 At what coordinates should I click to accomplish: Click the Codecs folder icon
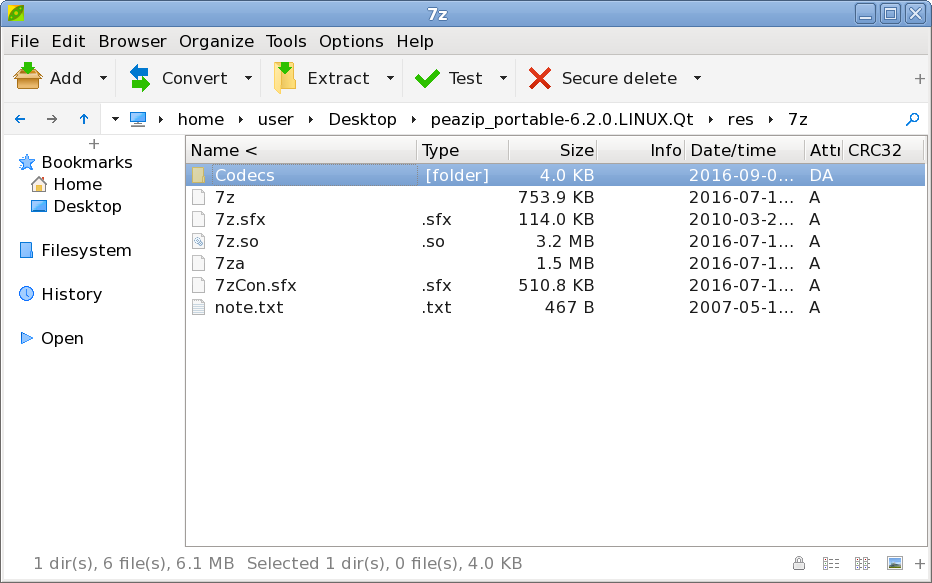click(199, 175)
